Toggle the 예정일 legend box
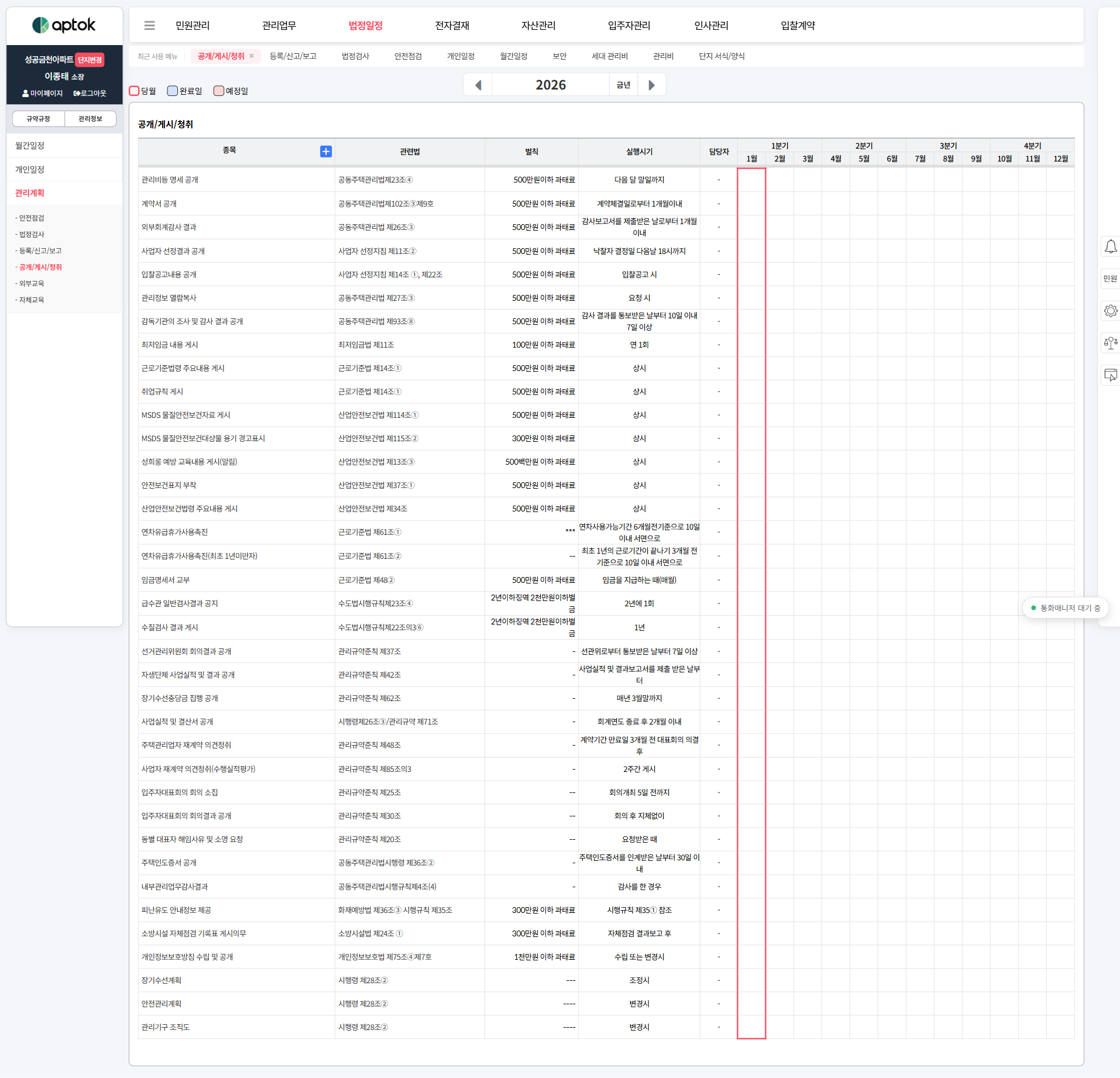The image size is (1120, 1078). pyautogui.click(x=219, y=91)
